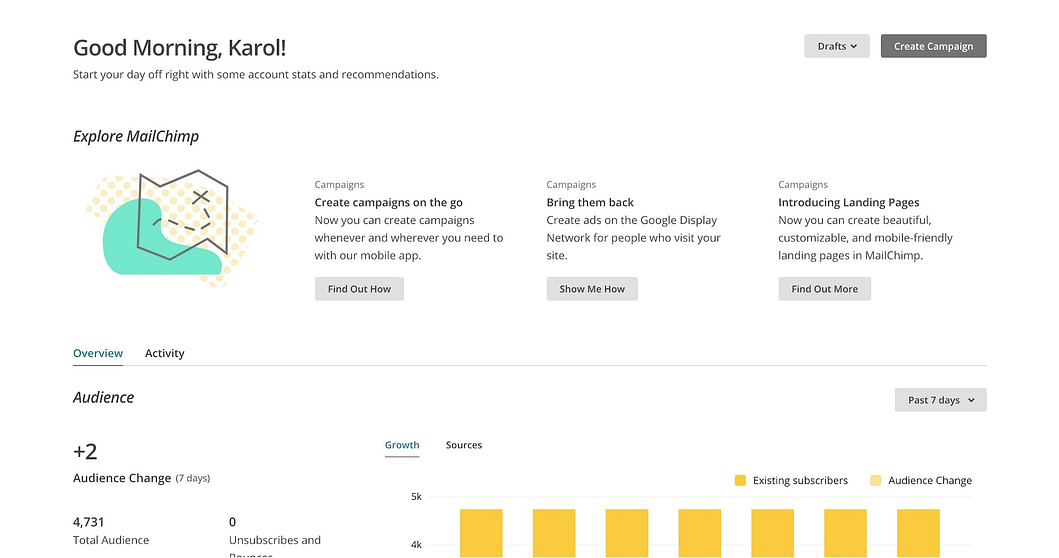Click the 'Audience Change' stat label
The width and height of the screenshot is (1059, 558).
click(x=122, y=478)
